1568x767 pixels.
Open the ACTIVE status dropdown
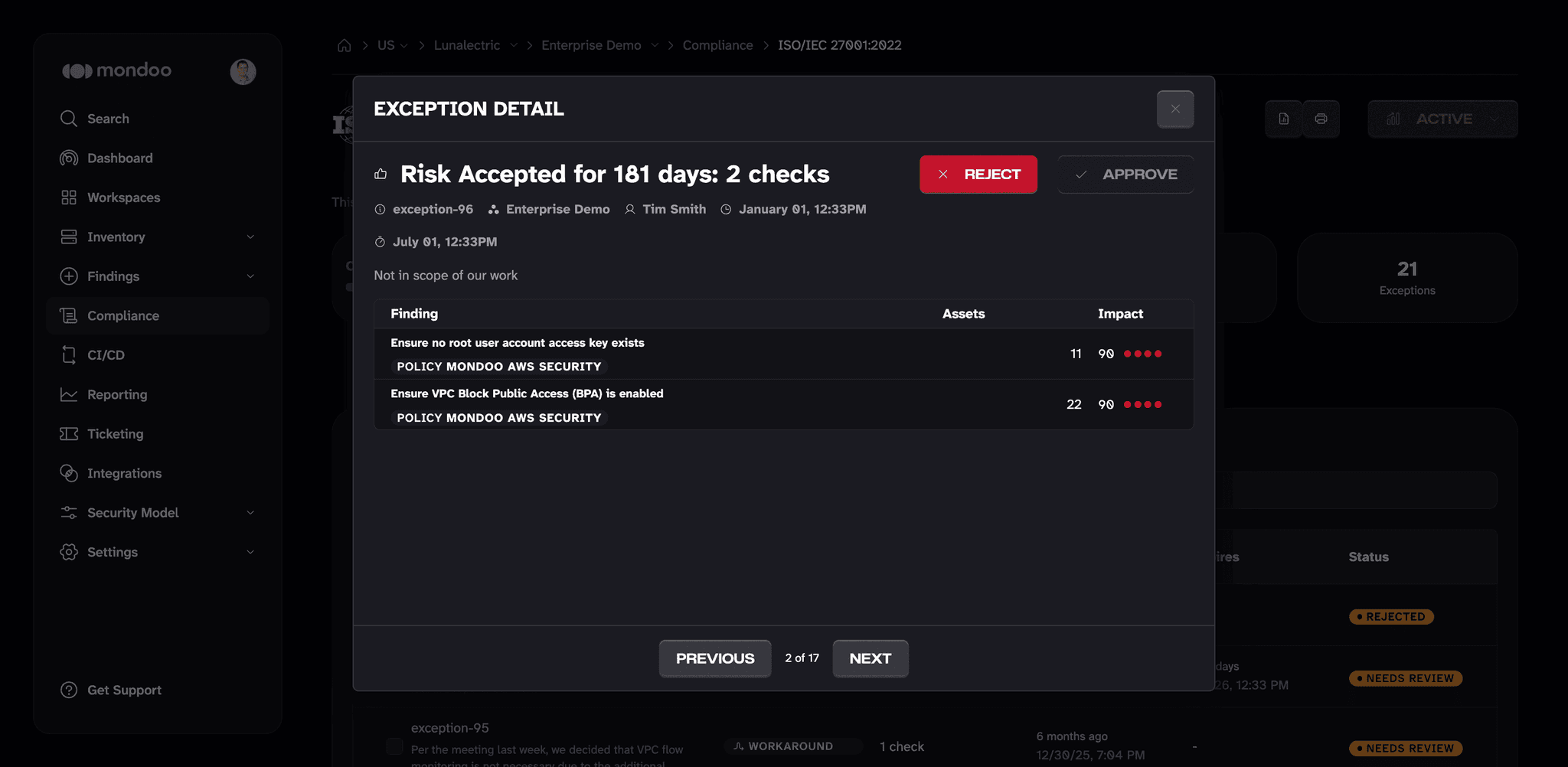coord(1442,119)
